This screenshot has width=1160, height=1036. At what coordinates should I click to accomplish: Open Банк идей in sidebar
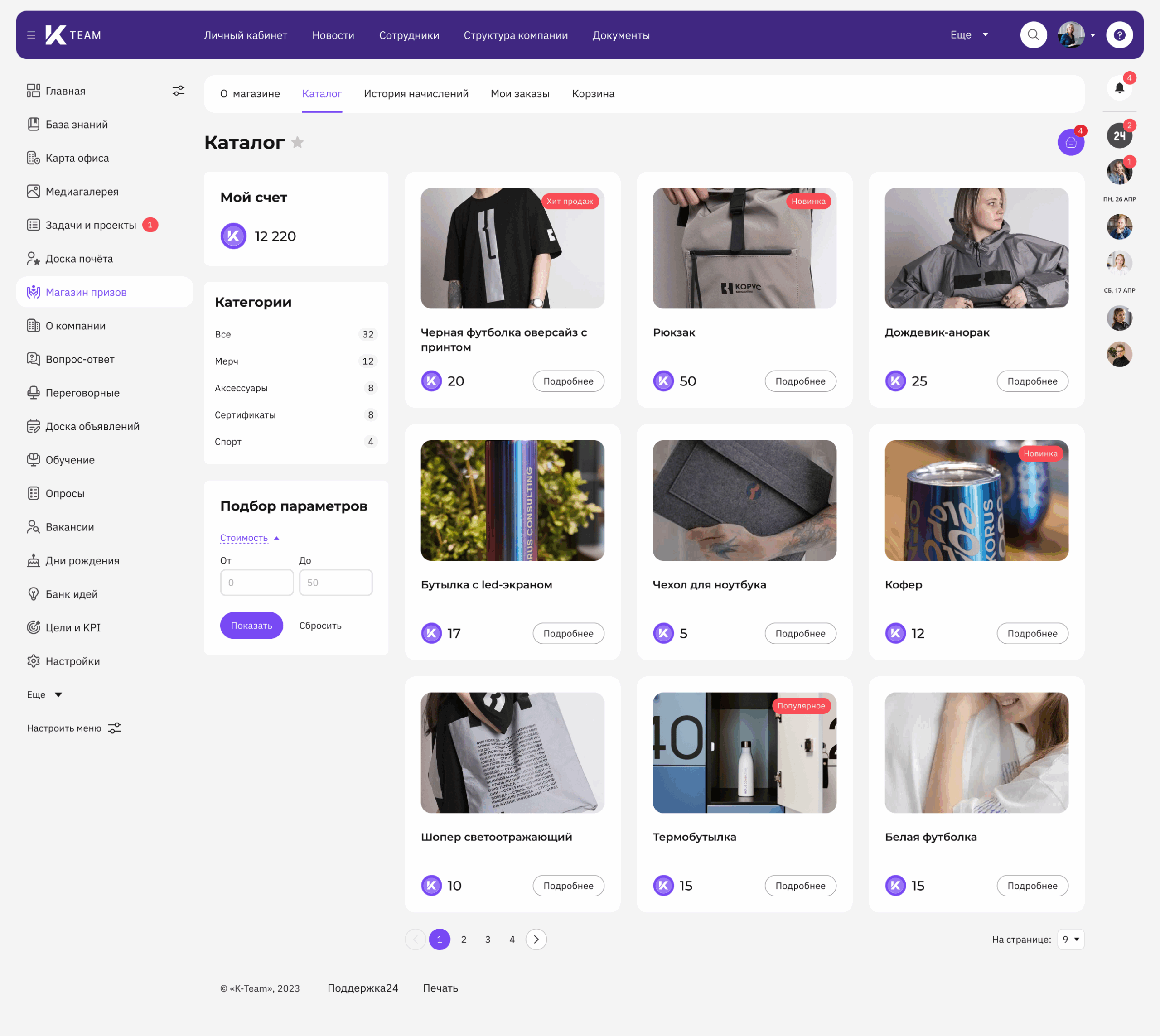click(71, 594)
